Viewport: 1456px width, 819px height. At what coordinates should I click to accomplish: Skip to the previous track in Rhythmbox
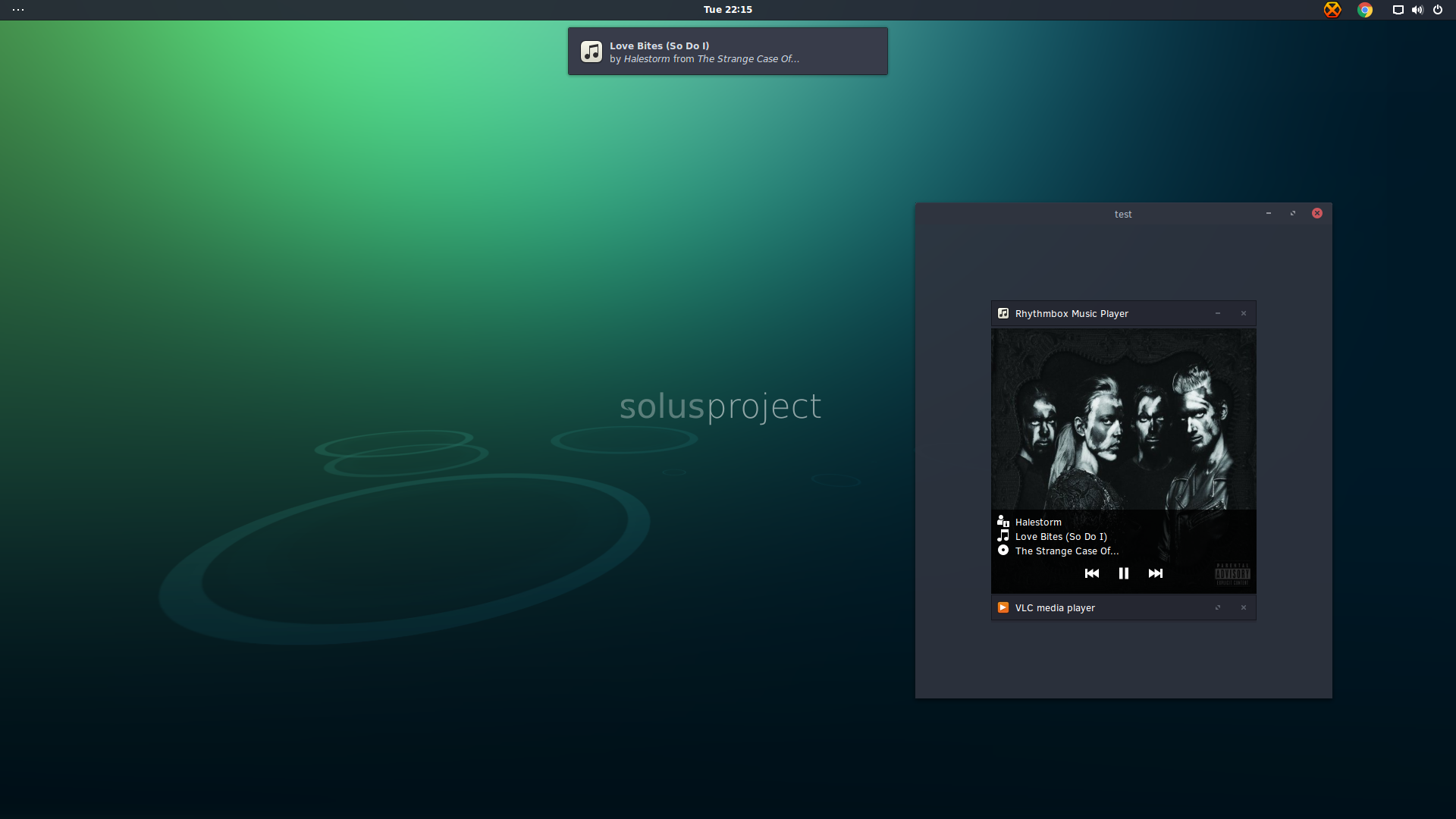1092,573
